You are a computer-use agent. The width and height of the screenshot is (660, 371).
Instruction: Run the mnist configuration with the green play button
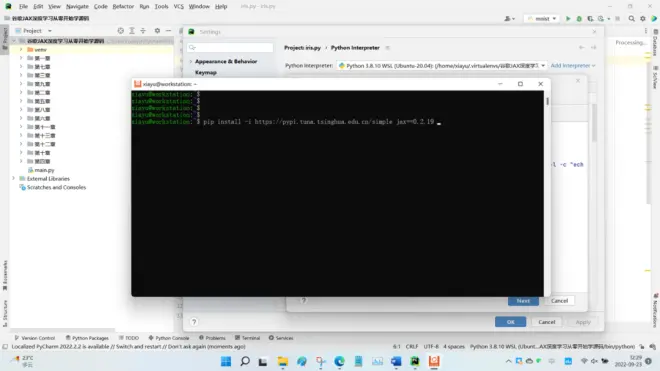[568, 19]
